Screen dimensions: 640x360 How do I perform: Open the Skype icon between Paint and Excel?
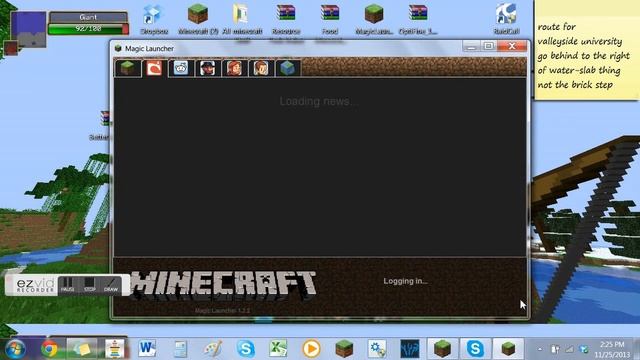[246, 349]
